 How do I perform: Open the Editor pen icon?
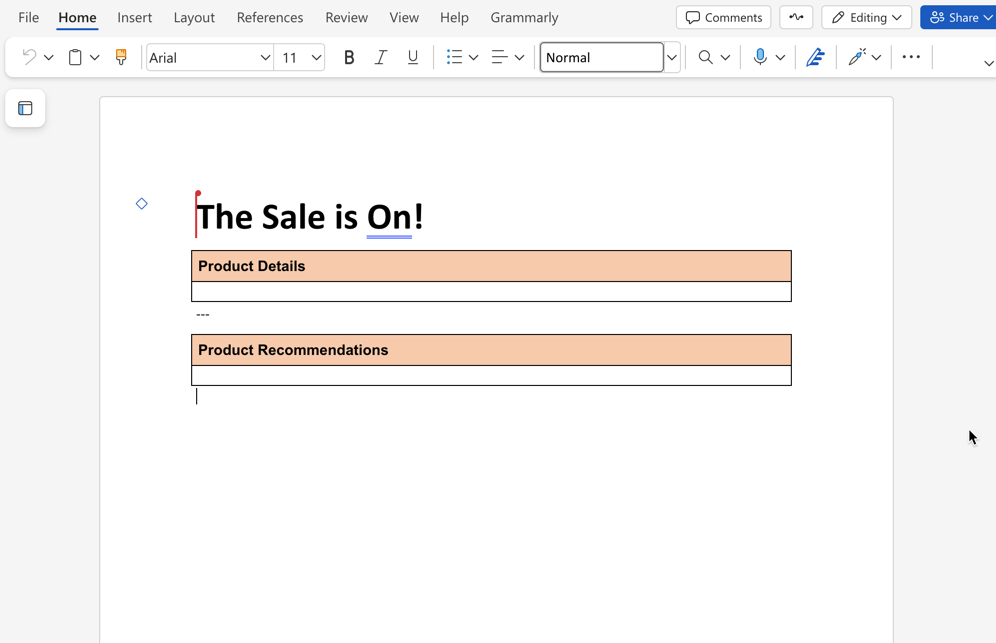point(816,57)
